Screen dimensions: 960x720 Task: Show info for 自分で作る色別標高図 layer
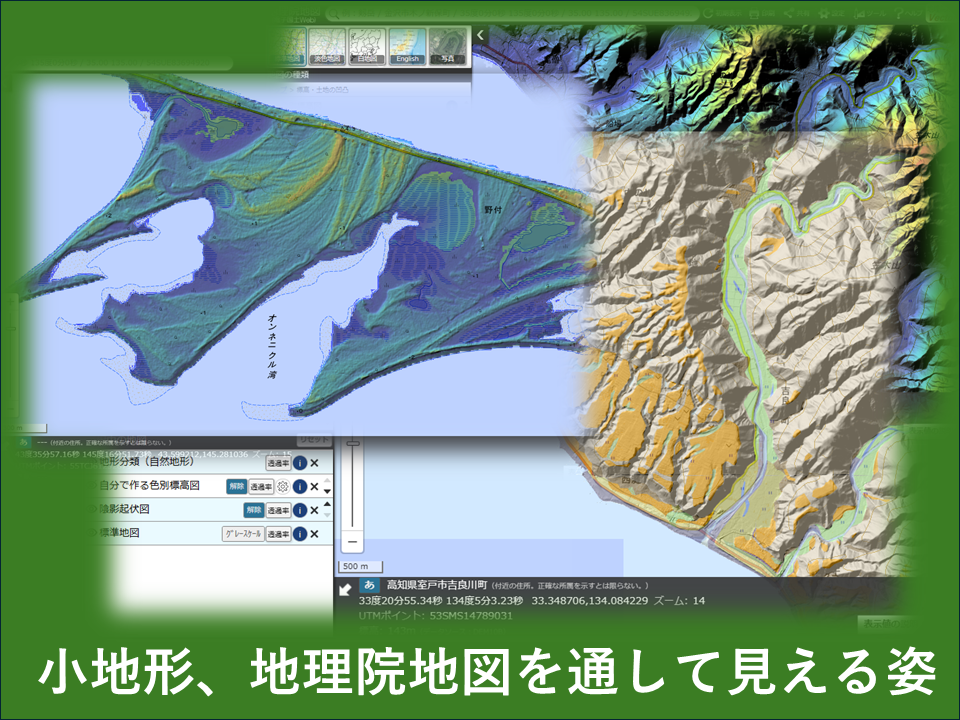(x=299, y=487)
